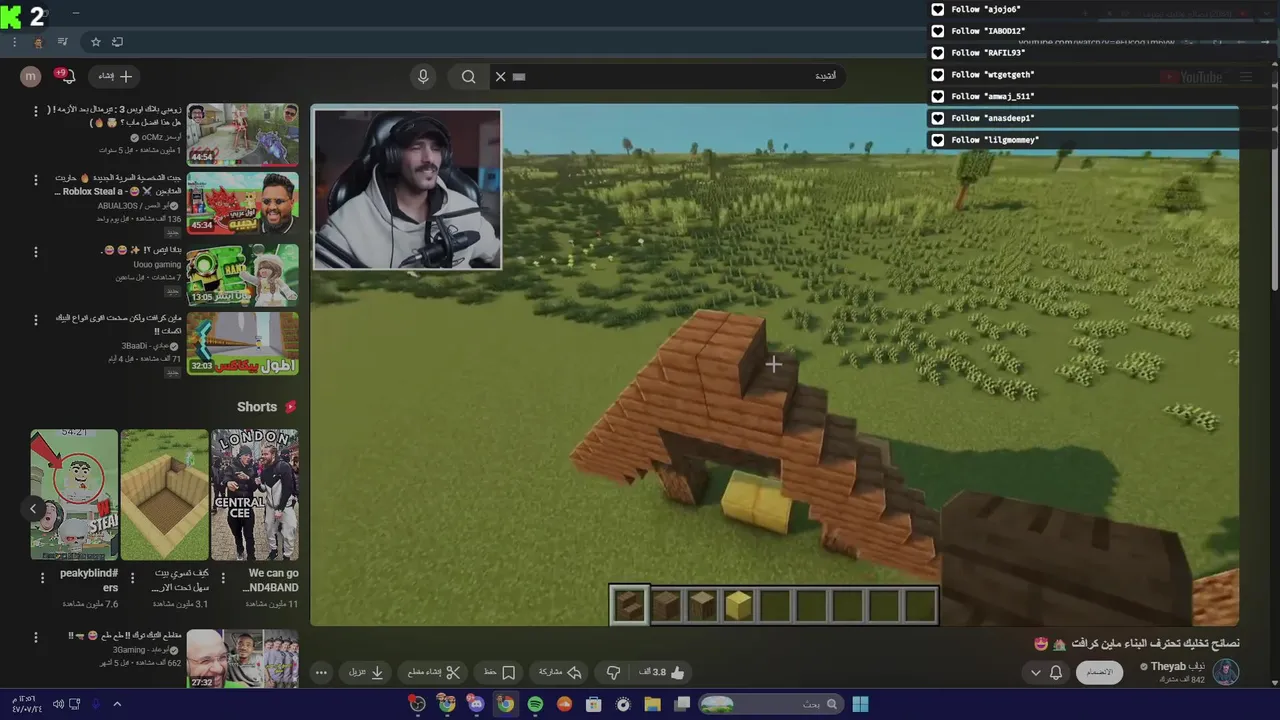Open the 44:54 zombie video thumbnail
Image resolution: width=1280 pixels, height=720 pixels.
(x=242, y=134)
